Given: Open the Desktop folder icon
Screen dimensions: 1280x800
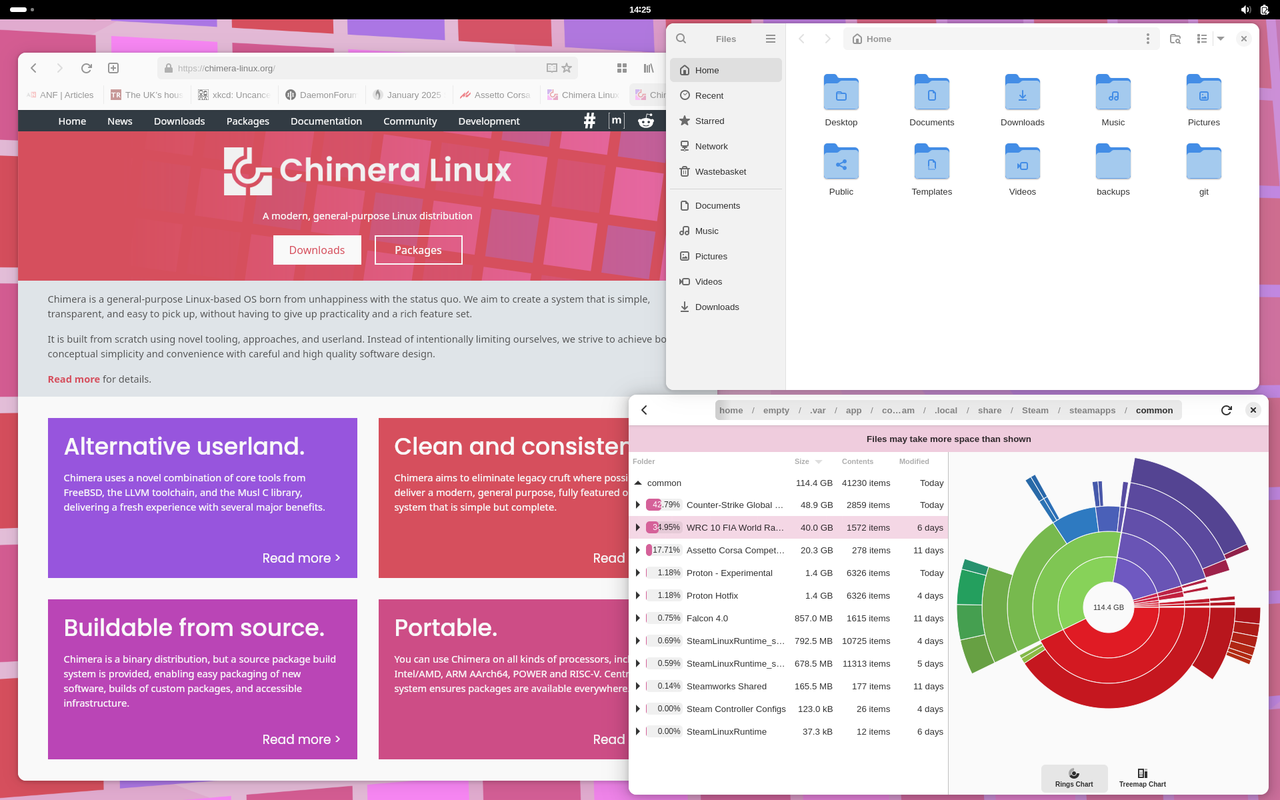Looking at the screenshot, I should (841, 93).
